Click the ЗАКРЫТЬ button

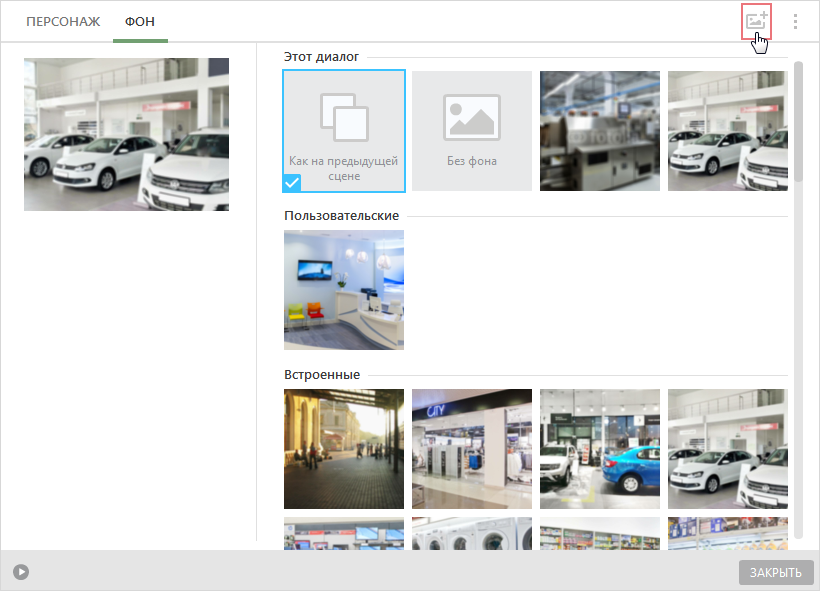coord(776,572)
